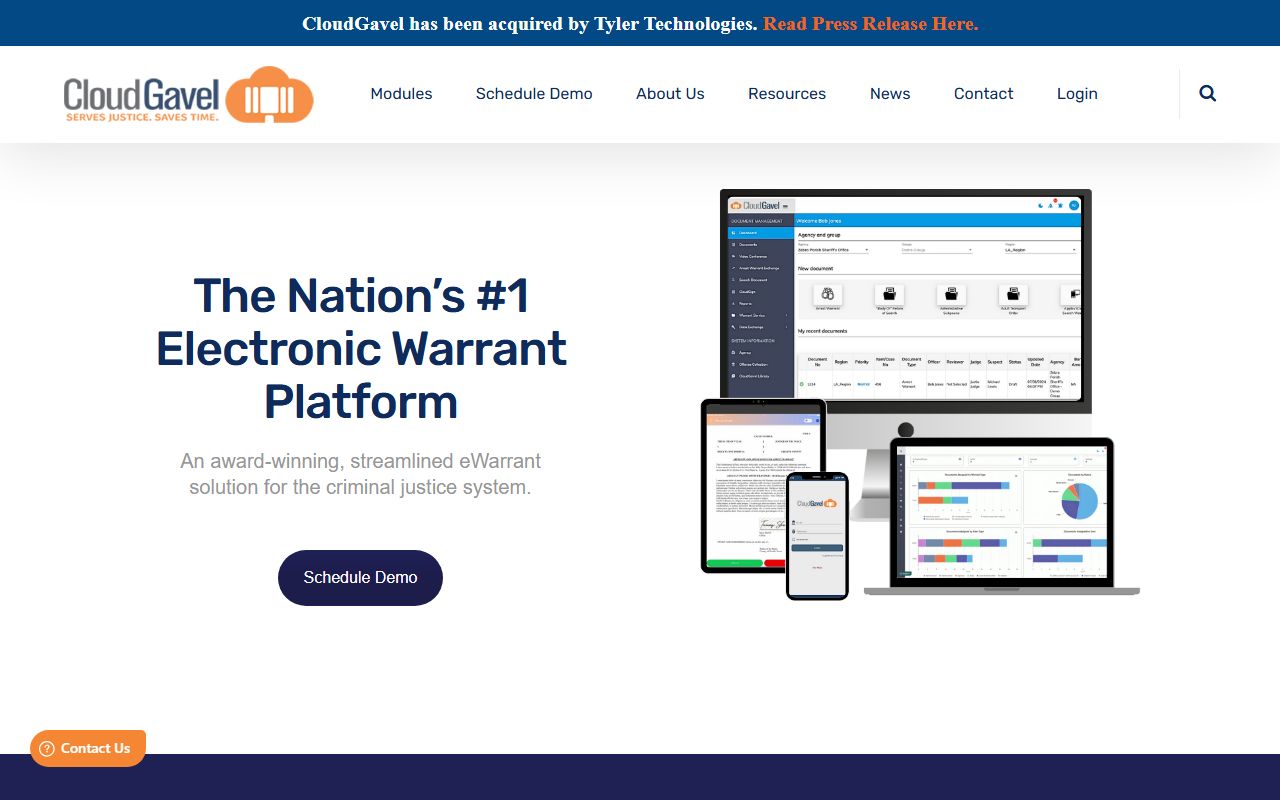Screen dimensions: 1280x800
Task: Visit the News page
Action: [x=890, y=93]
